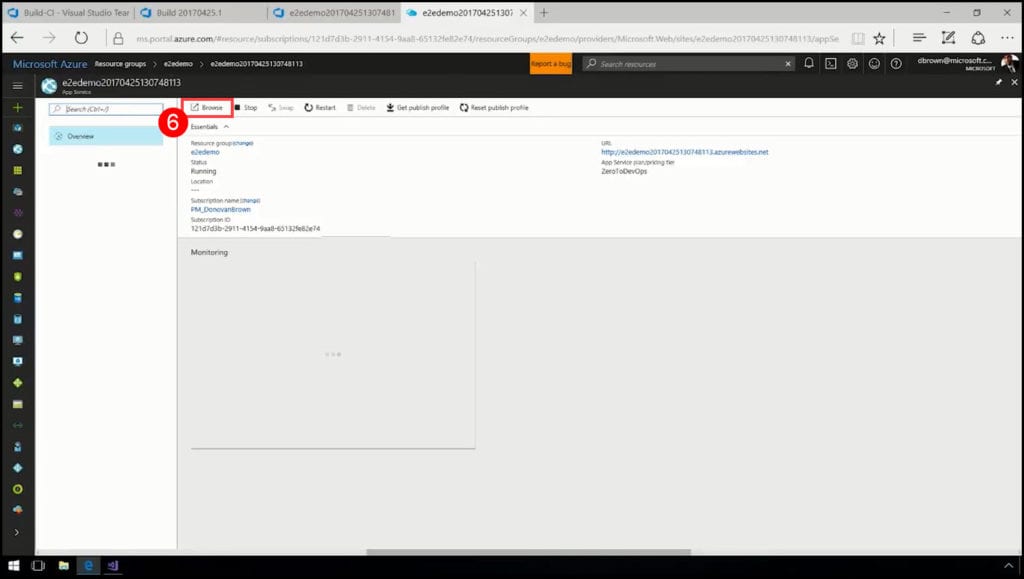This screenshot has height=579, width=1024.
Task: Switch to the e2edemo Visual Studio tab
Action: [x=334, y=12]
